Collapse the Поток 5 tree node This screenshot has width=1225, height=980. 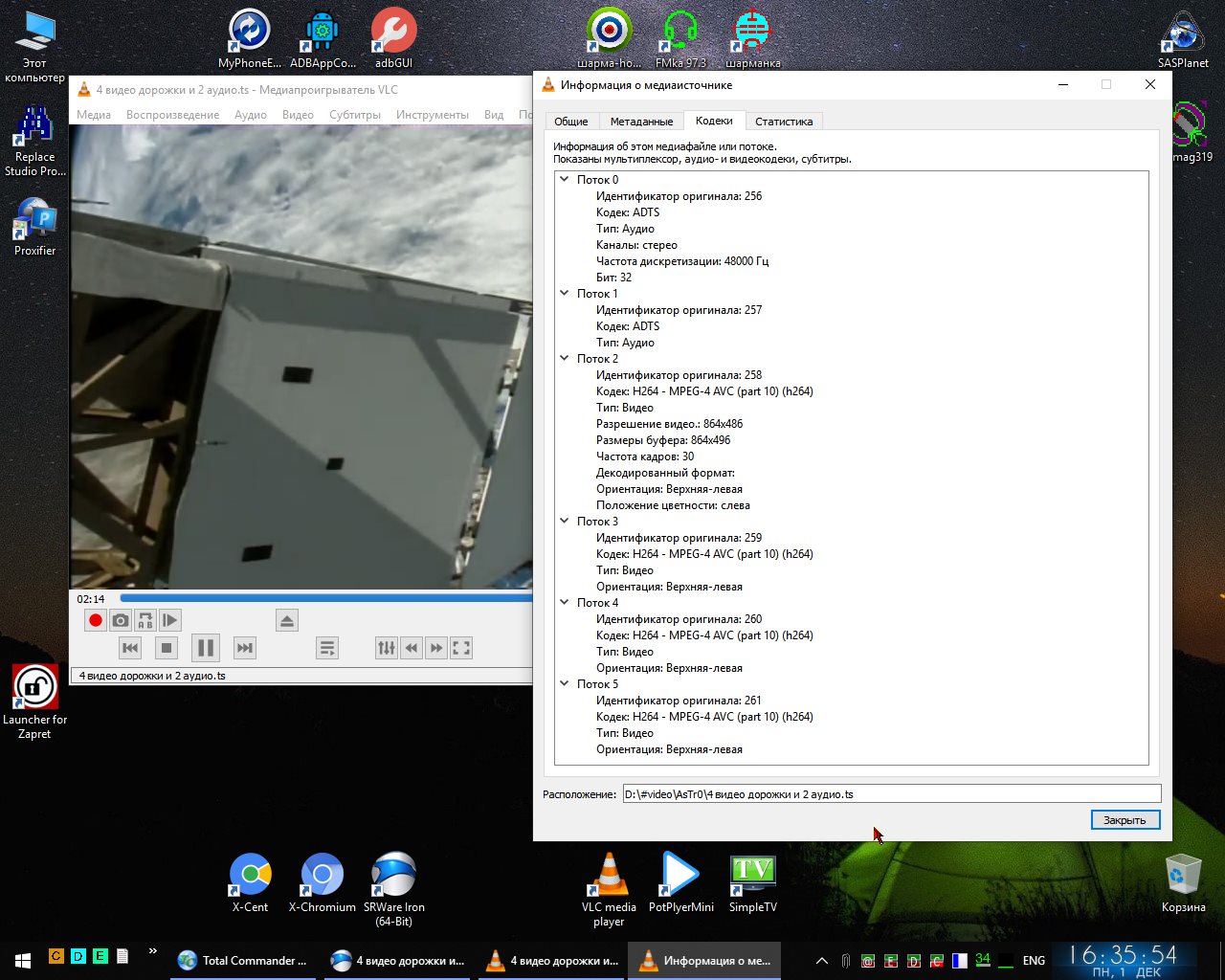tap(565, 683)
